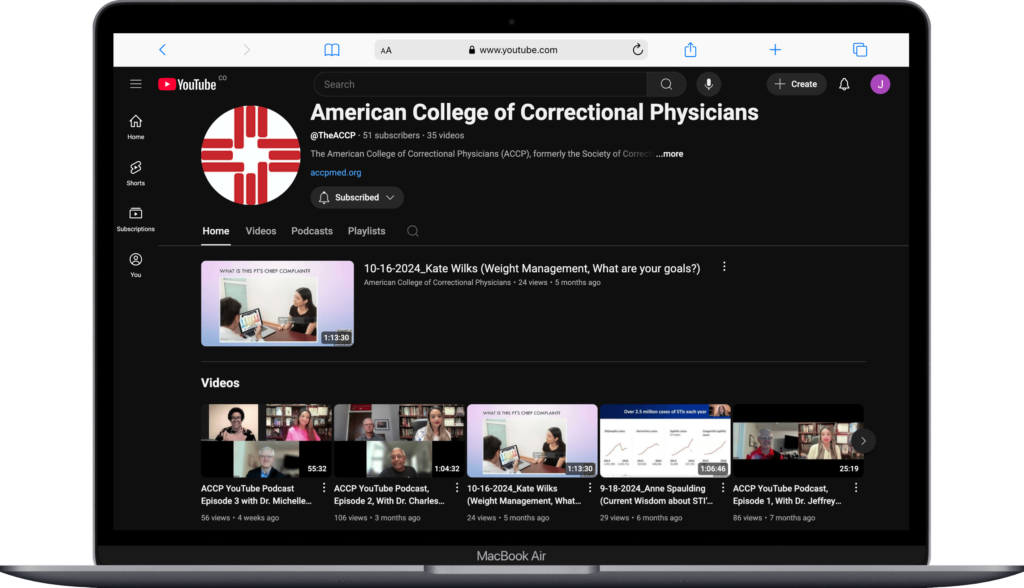
Task: Open the notifications bell
Action: pos(844,84)
